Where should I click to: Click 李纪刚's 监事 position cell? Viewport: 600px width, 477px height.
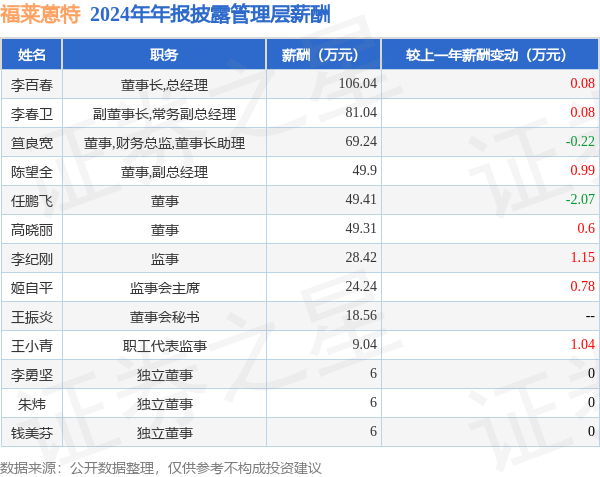164,259
